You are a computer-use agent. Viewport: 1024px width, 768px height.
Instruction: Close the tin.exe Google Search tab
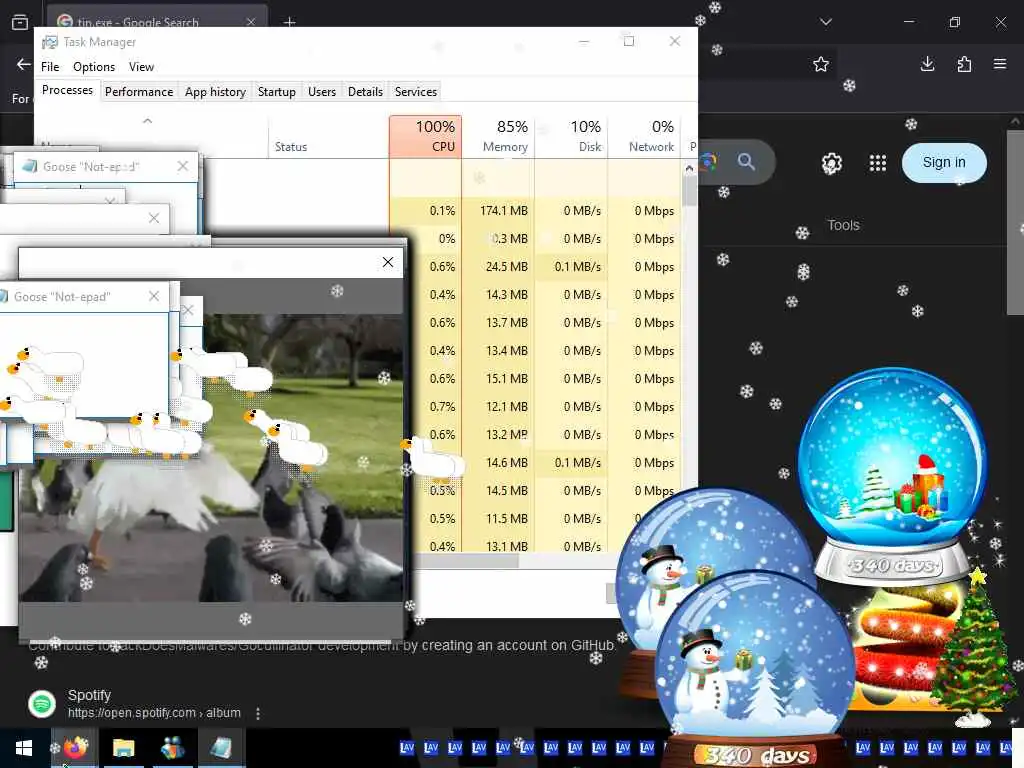pos(251,22)
